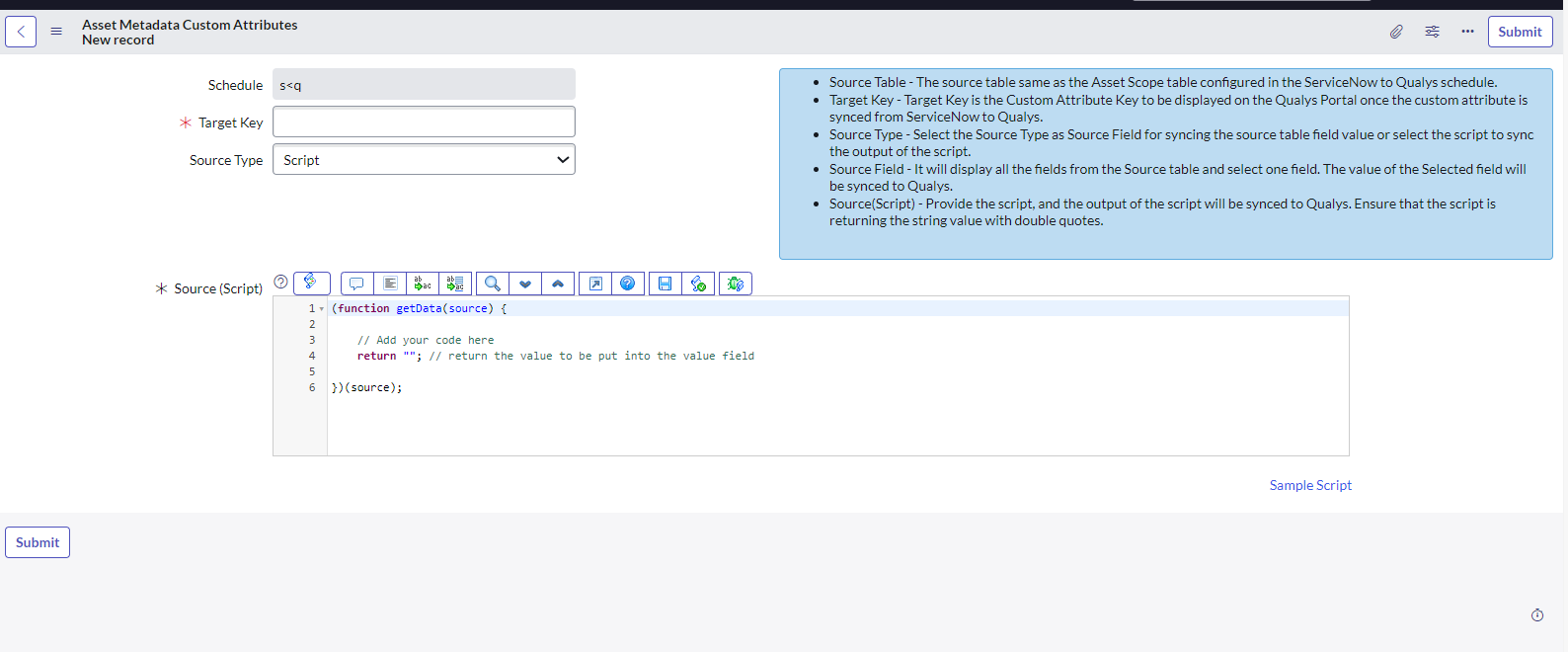Click the search magnifier icon in the script toolbar
This screenshot has width=1568, height=652.
492,284
